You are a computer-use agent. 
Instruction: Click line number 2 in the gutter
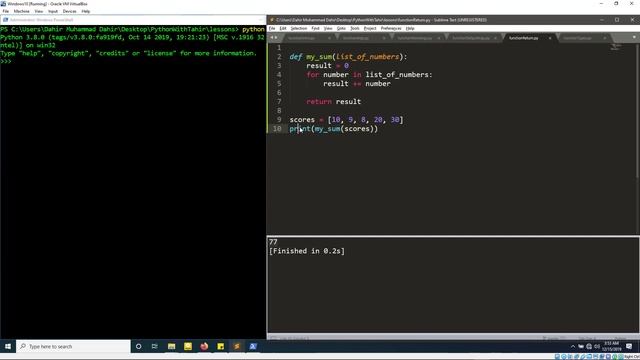pyautogui.click(x=279, y=57)
